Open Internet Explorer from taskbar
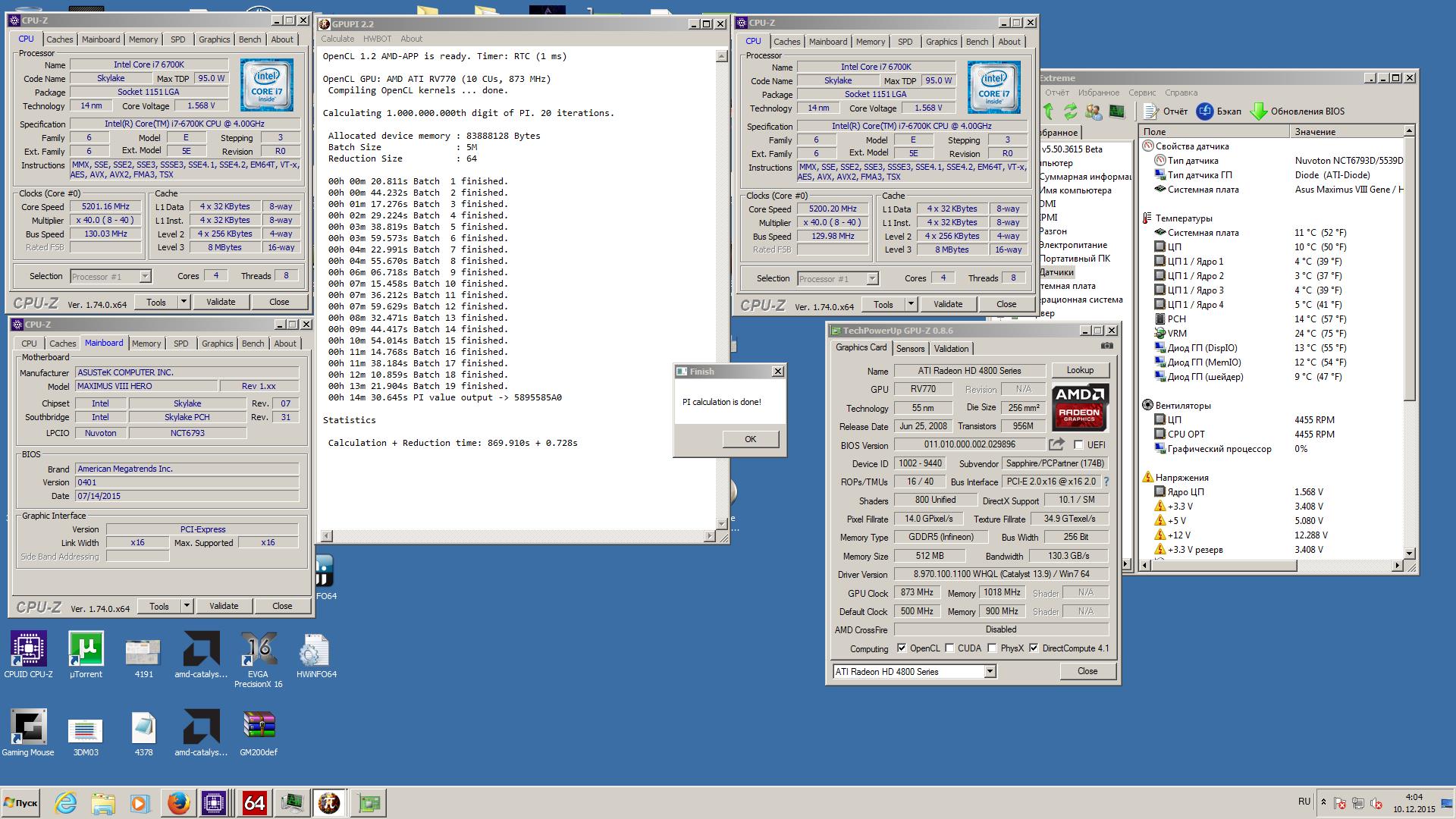1456x819 pixels. tap(65, 803)
